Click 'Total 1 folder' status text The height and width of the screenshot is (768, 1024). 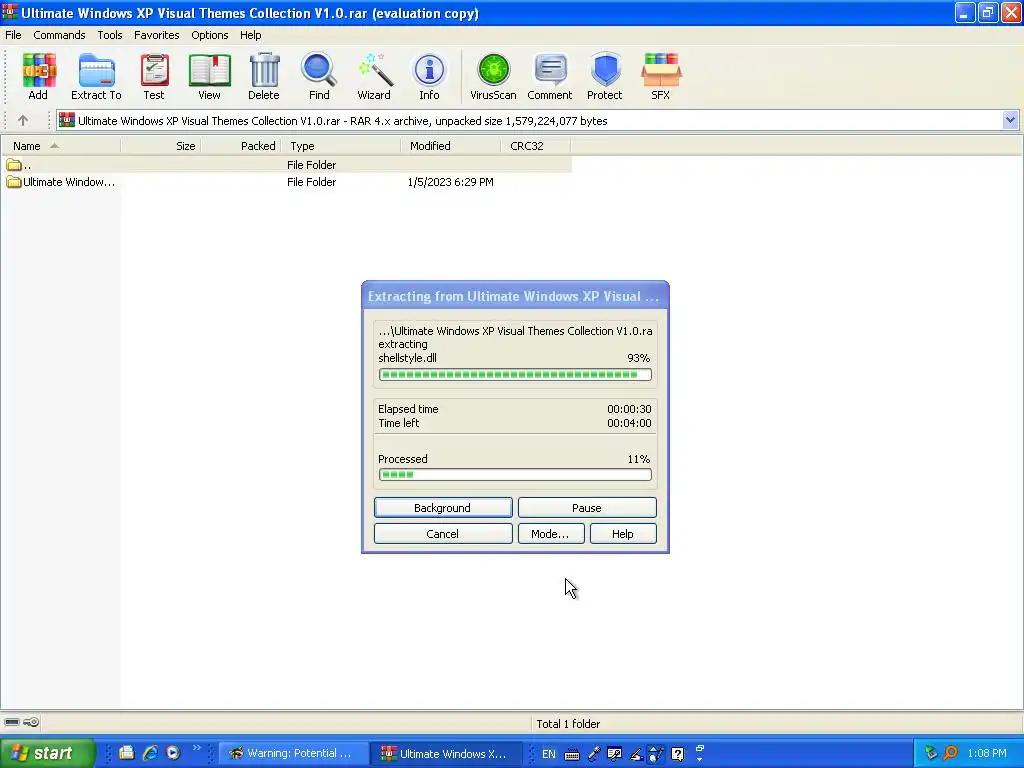568,724
